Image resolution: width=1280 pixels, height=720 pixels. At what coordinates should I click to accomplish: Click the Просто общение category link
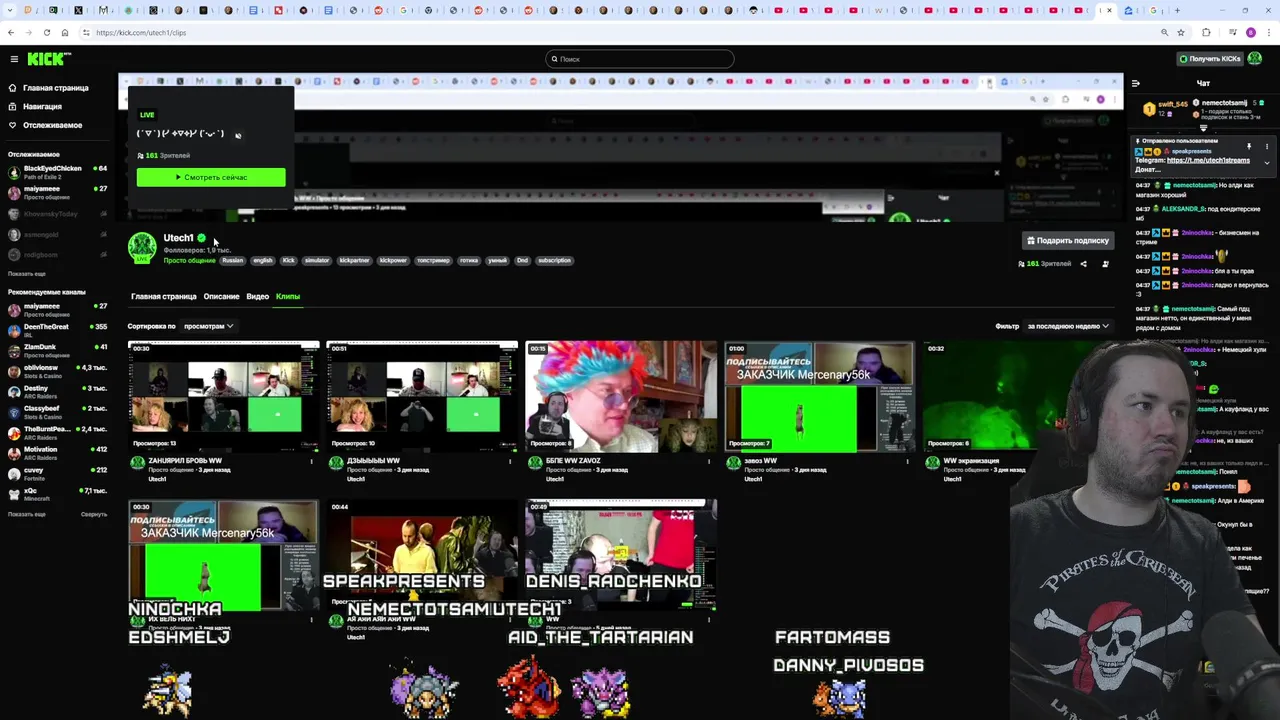pos(189,261)
